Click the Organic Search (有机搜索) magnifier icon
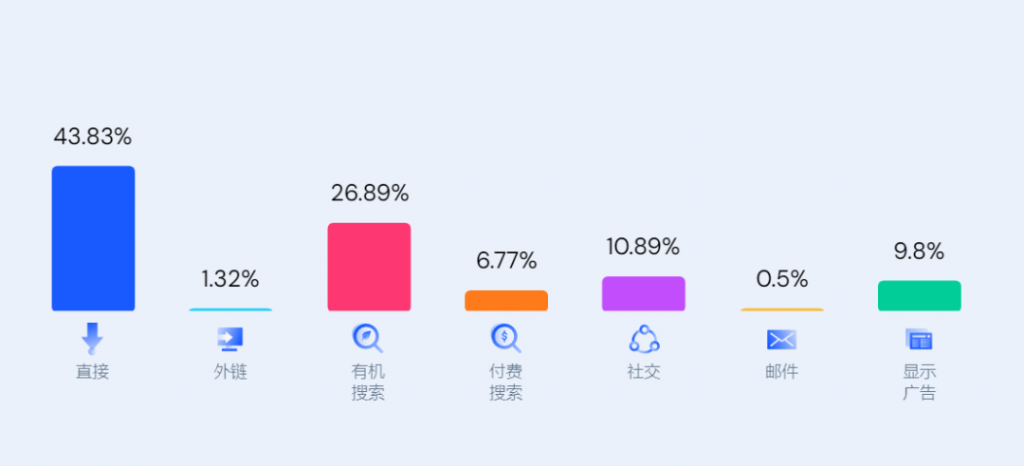Image resolution: width=1024 pixels, height=466 pixels. [368, 339]
